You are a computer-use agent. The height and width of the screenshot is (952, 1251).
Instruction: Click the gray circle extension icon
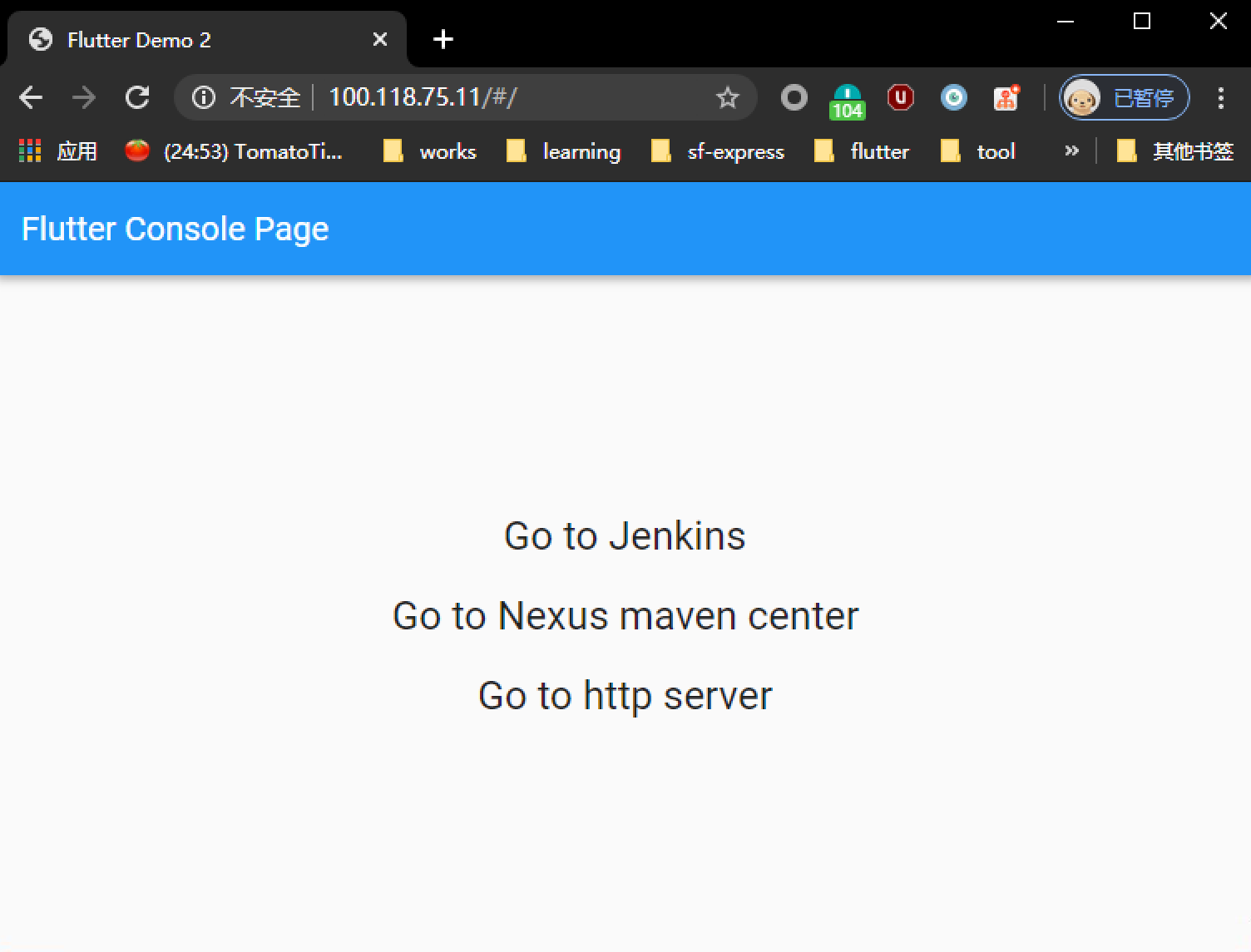[x=794, y=97]
